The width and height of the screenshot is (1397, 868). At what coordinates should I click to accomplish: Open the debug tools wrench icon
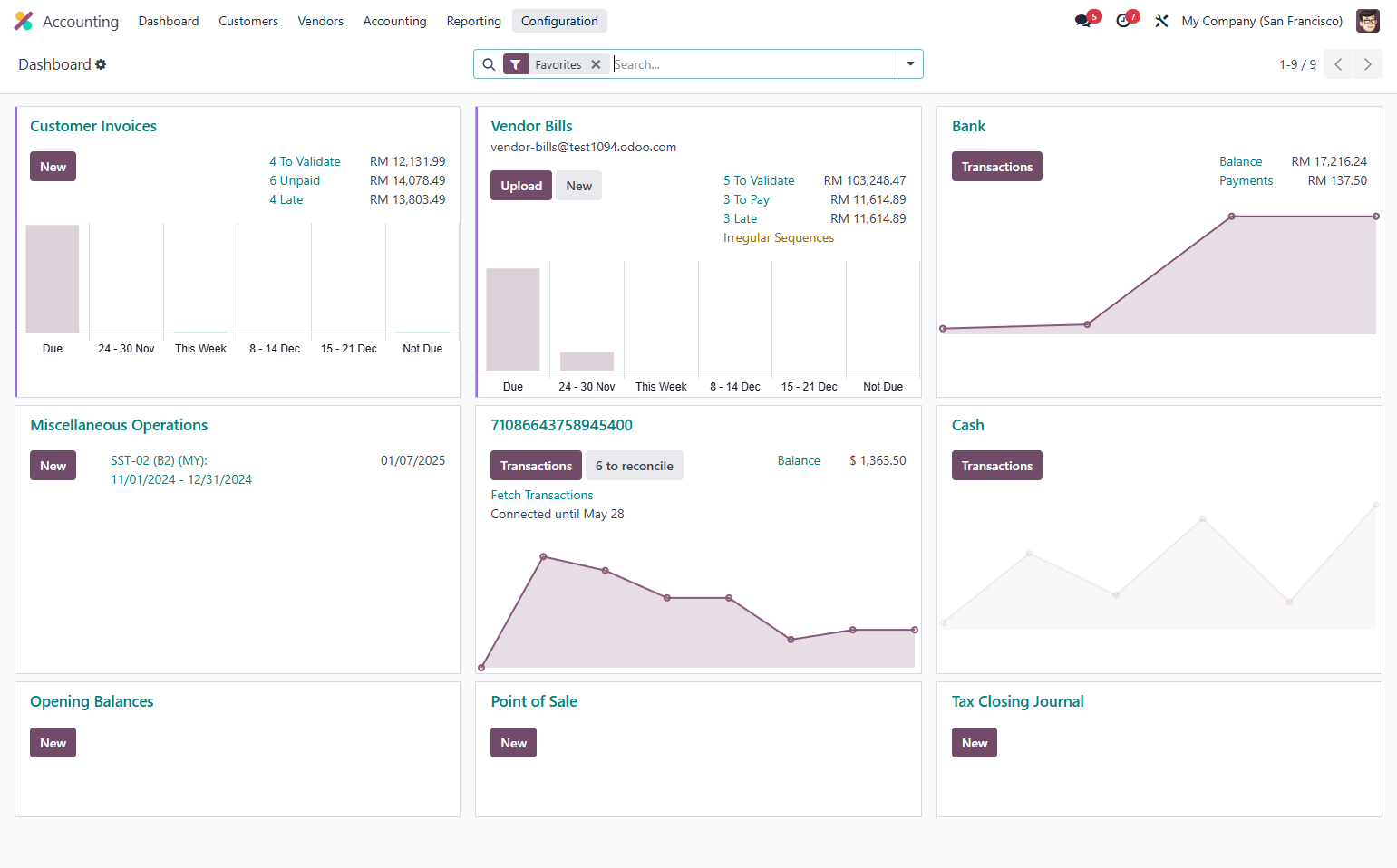(x=1161, y=21)
